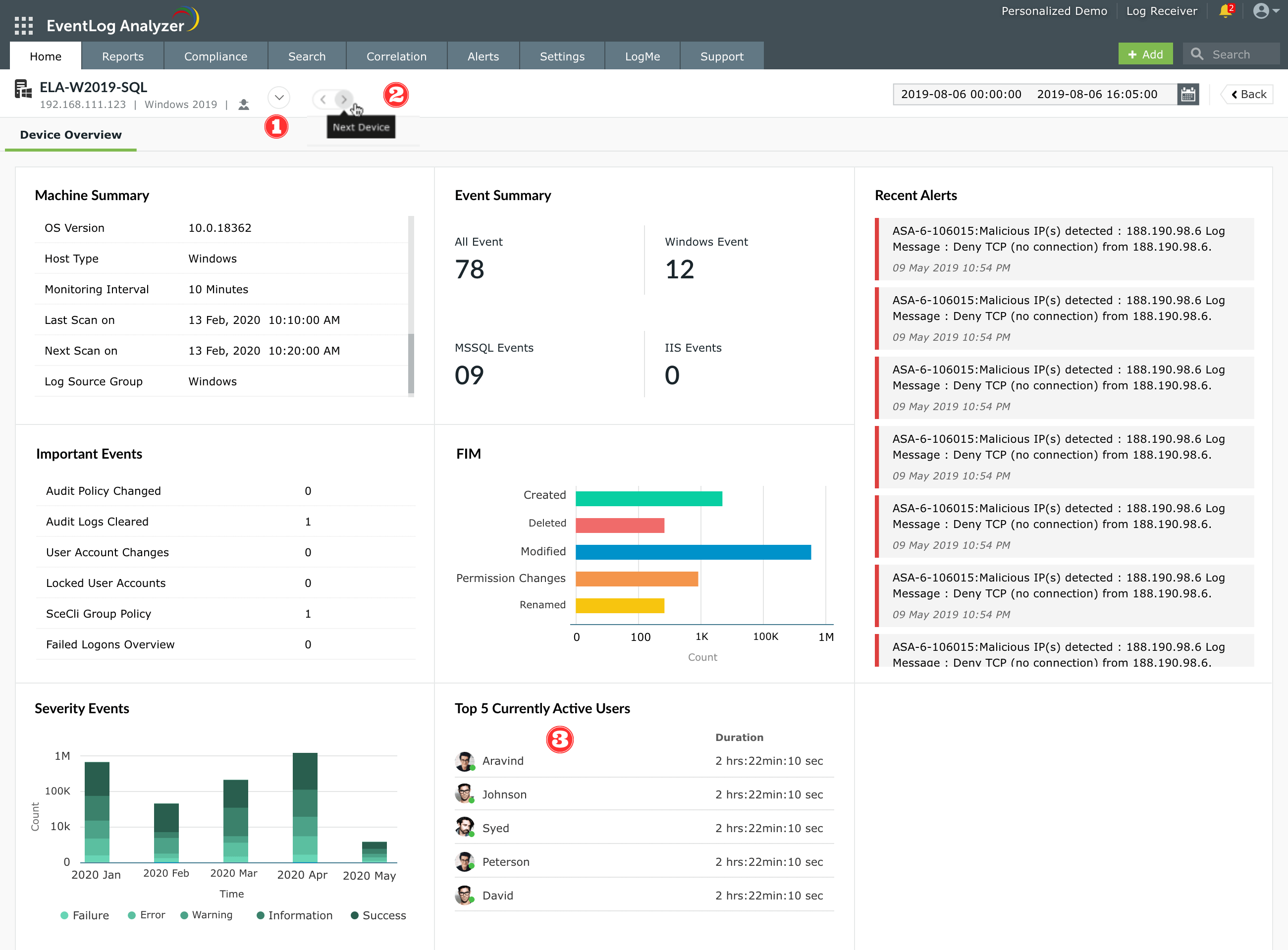Open the Compliance tab
Viewport: 1288px width, 950px height.
(x=215, y=56)
